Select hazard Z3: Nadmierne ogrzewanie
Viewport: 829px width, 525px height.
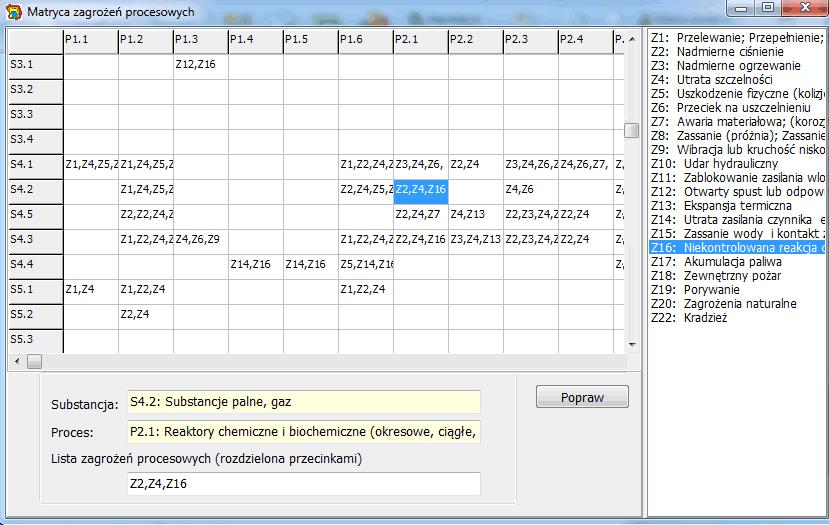click(737, 66)
